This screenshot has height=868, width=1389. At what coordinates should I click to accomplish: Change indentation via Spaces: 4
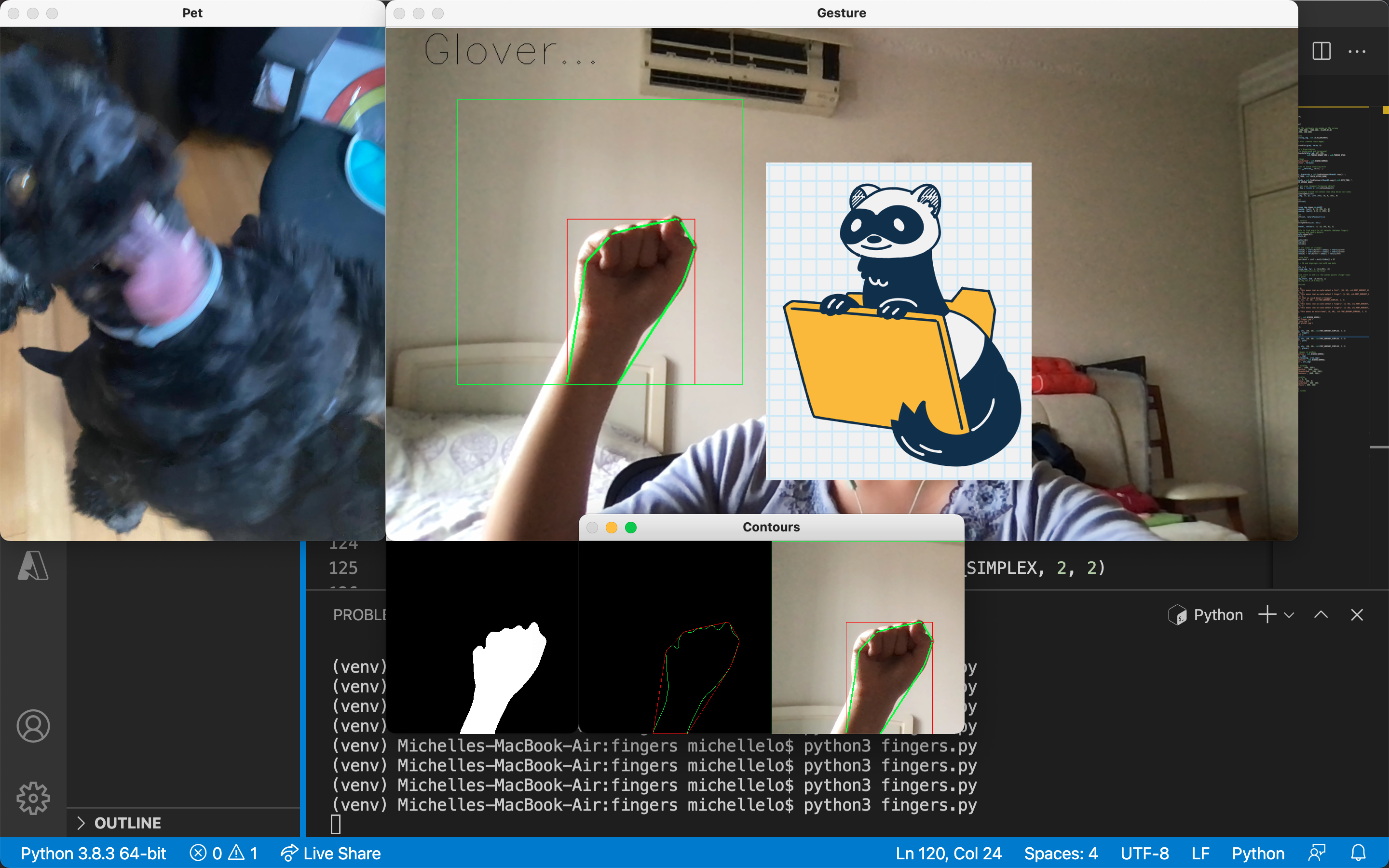[x=1061, y=853]
